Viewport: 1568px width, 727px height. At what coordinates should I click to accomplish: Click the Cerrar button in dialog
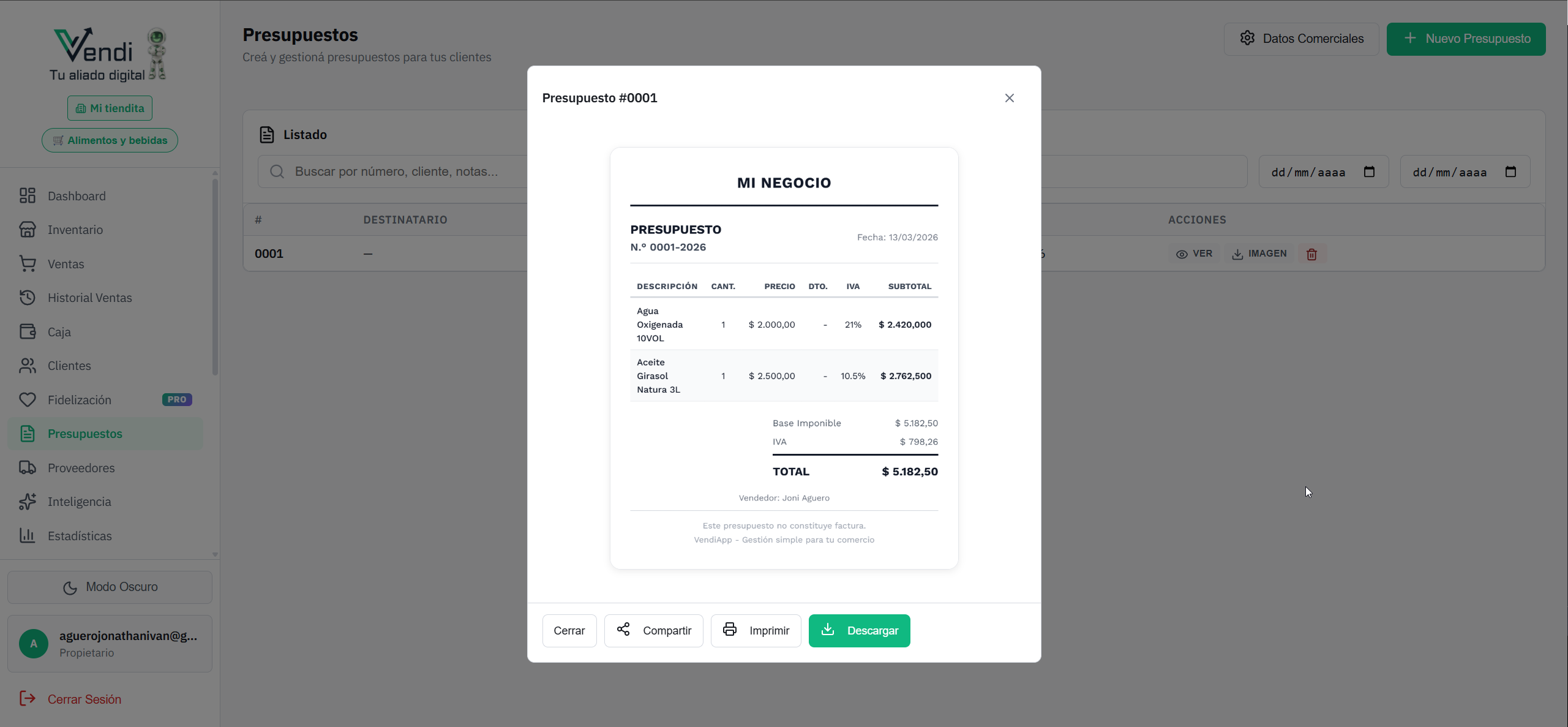[569, 630]
